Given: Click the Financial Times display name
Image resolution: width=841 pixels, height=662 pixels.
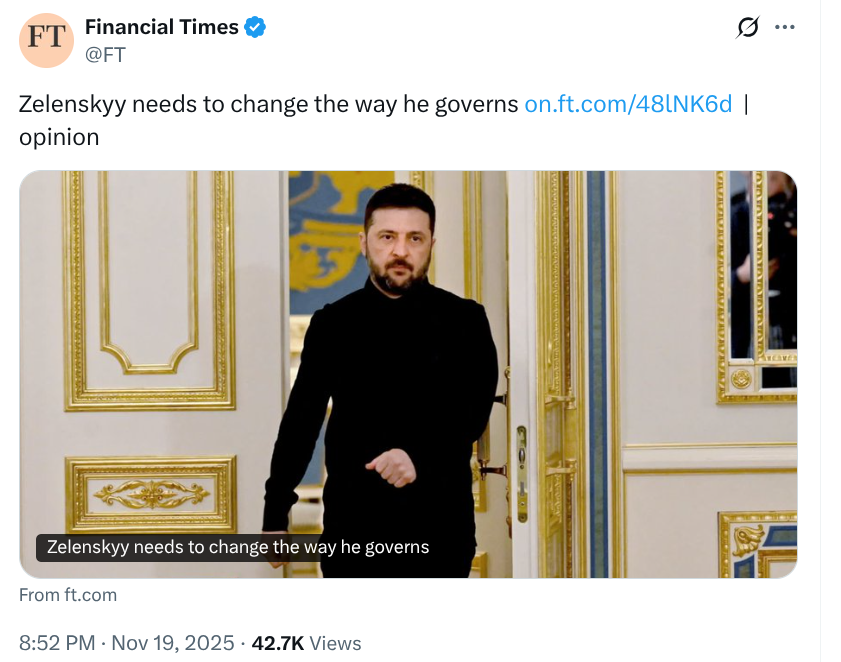Looking at the screenshot, I should click(x=162, y=28).
